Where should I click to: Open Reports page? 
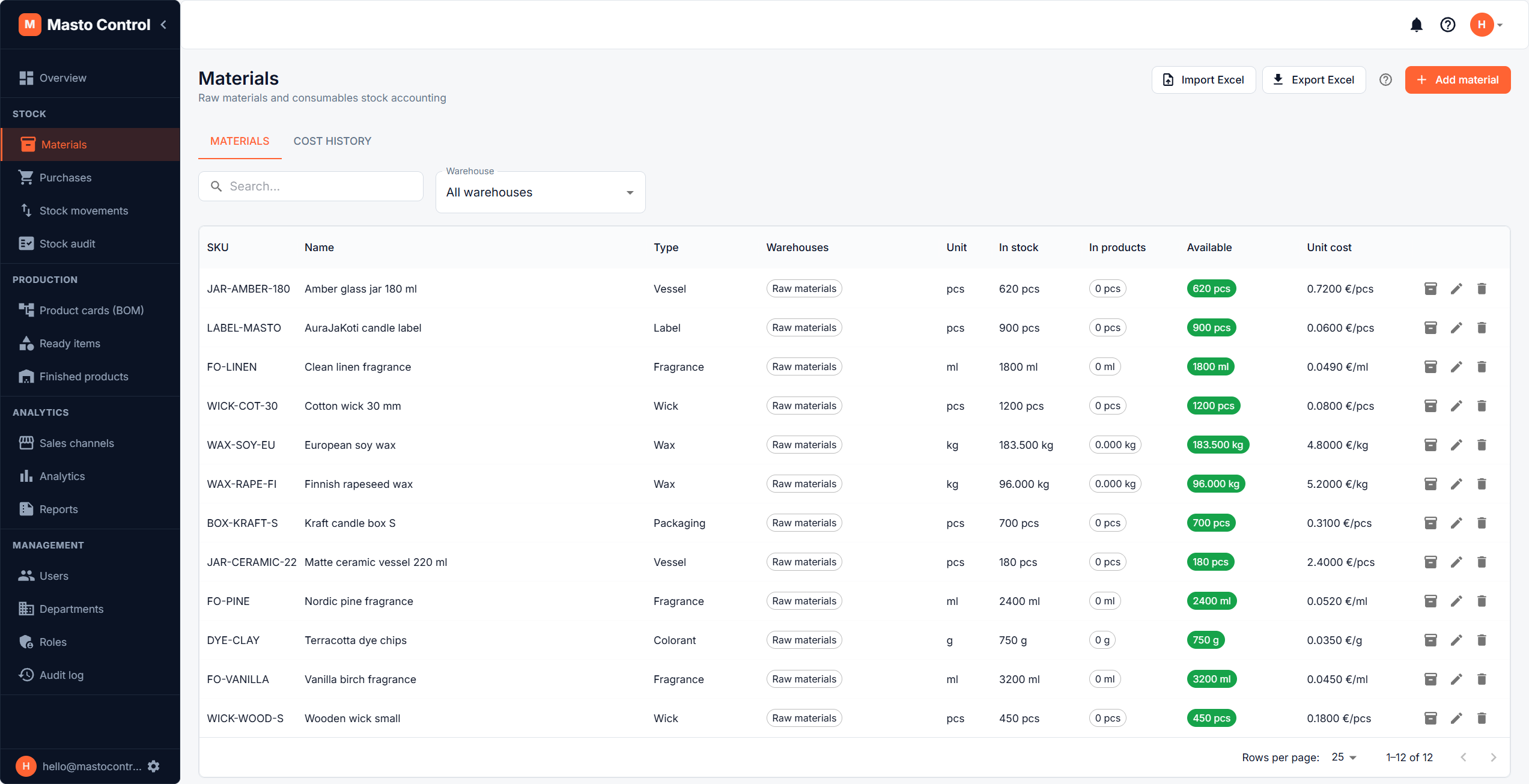[x=90, y=509]
